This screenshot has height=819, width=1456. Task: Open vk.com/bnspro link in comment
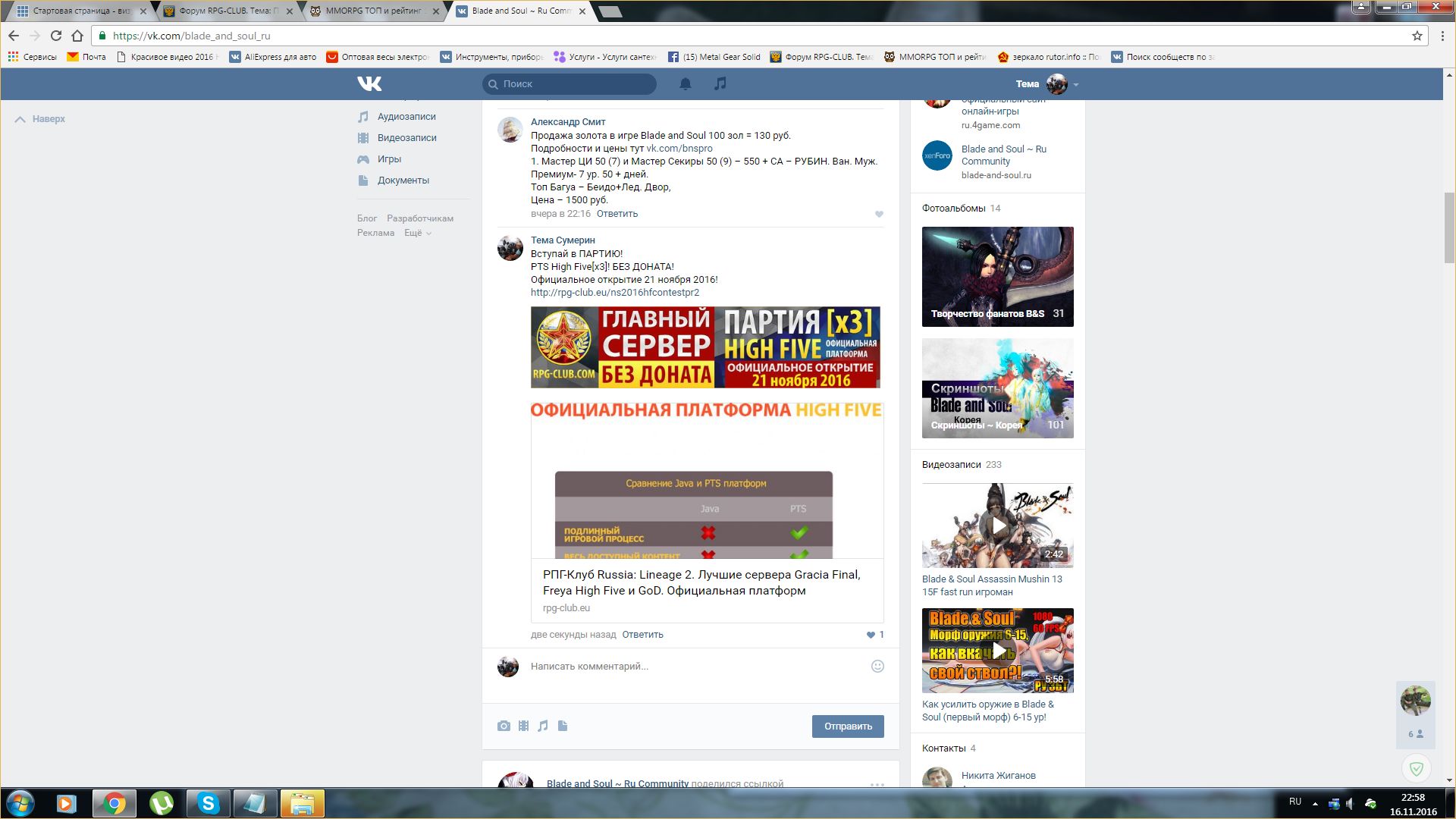click(x=679, y=149)
